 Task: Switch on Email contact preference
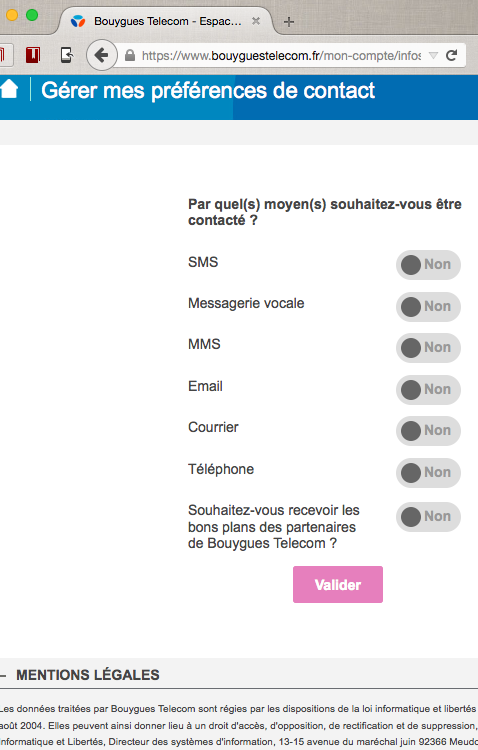(428, 390)
